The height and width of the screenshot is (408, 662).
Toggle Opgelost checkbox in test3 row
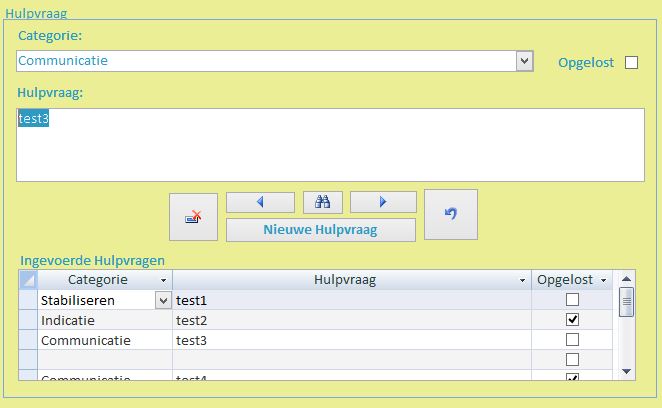(x=572, y=340)
